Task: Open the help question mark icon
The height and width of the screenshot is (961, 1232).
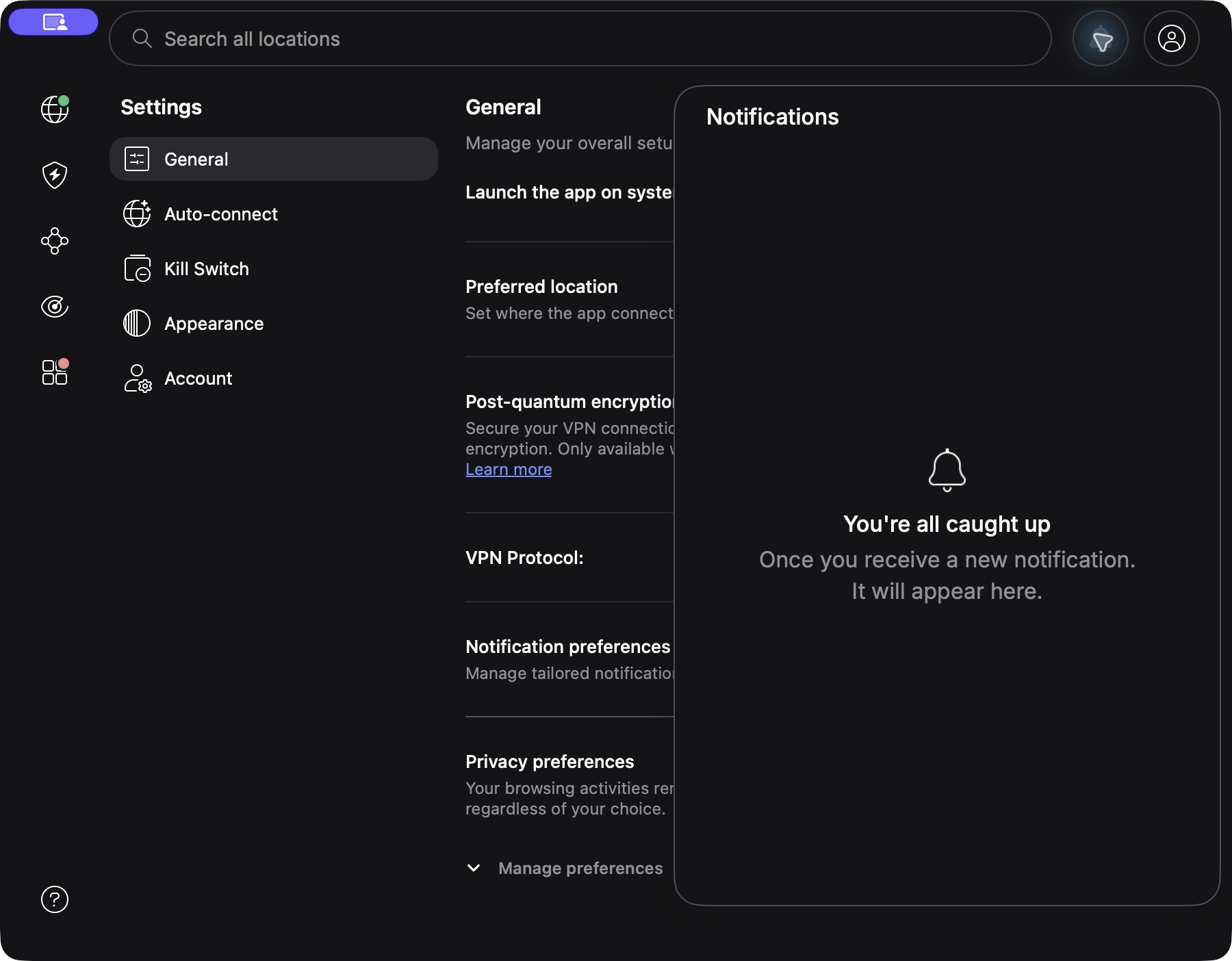Action: tap(55, 899)
